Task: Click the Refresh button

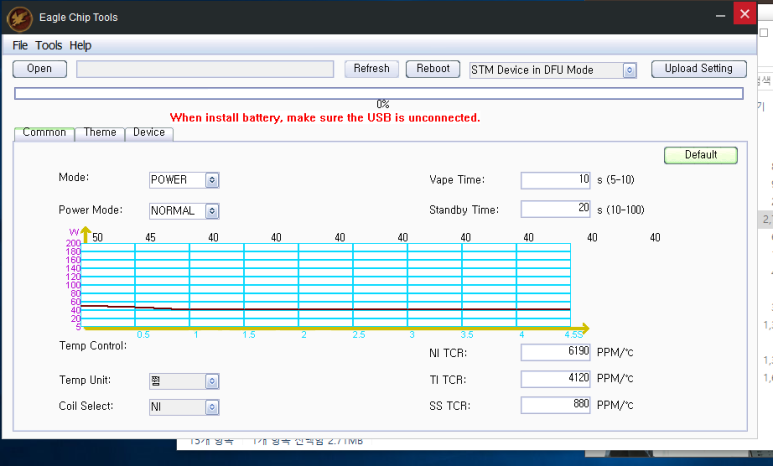Action: click(371, 69)
